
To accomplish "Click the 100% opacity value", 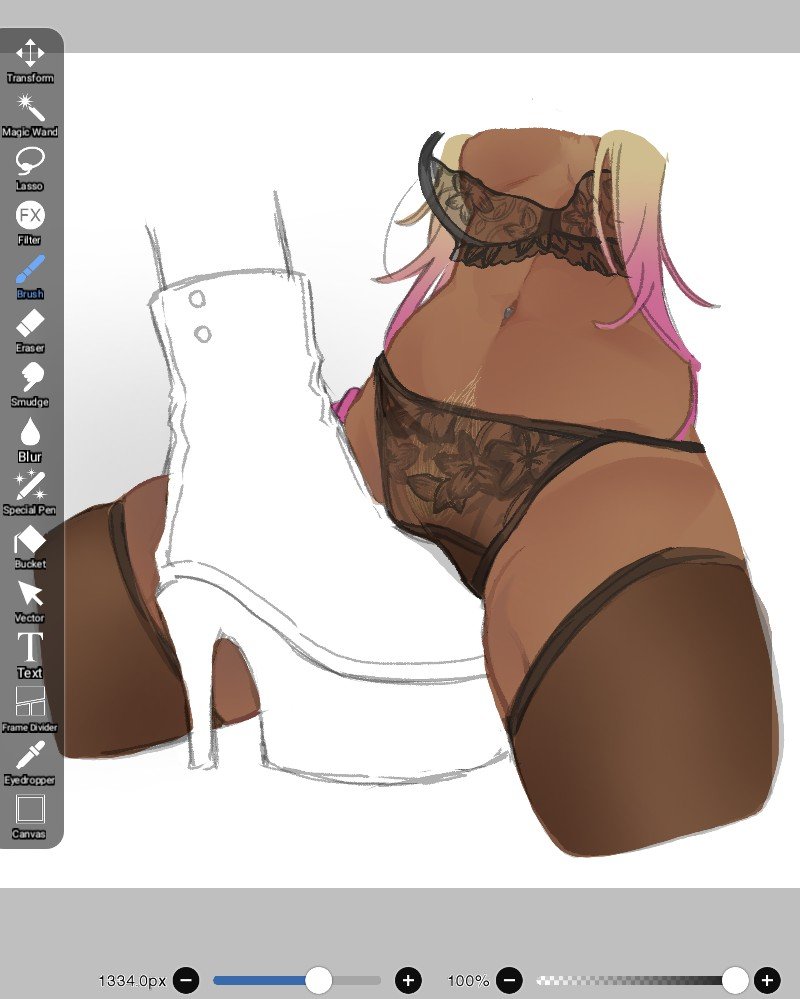I will tap(468, 980).
